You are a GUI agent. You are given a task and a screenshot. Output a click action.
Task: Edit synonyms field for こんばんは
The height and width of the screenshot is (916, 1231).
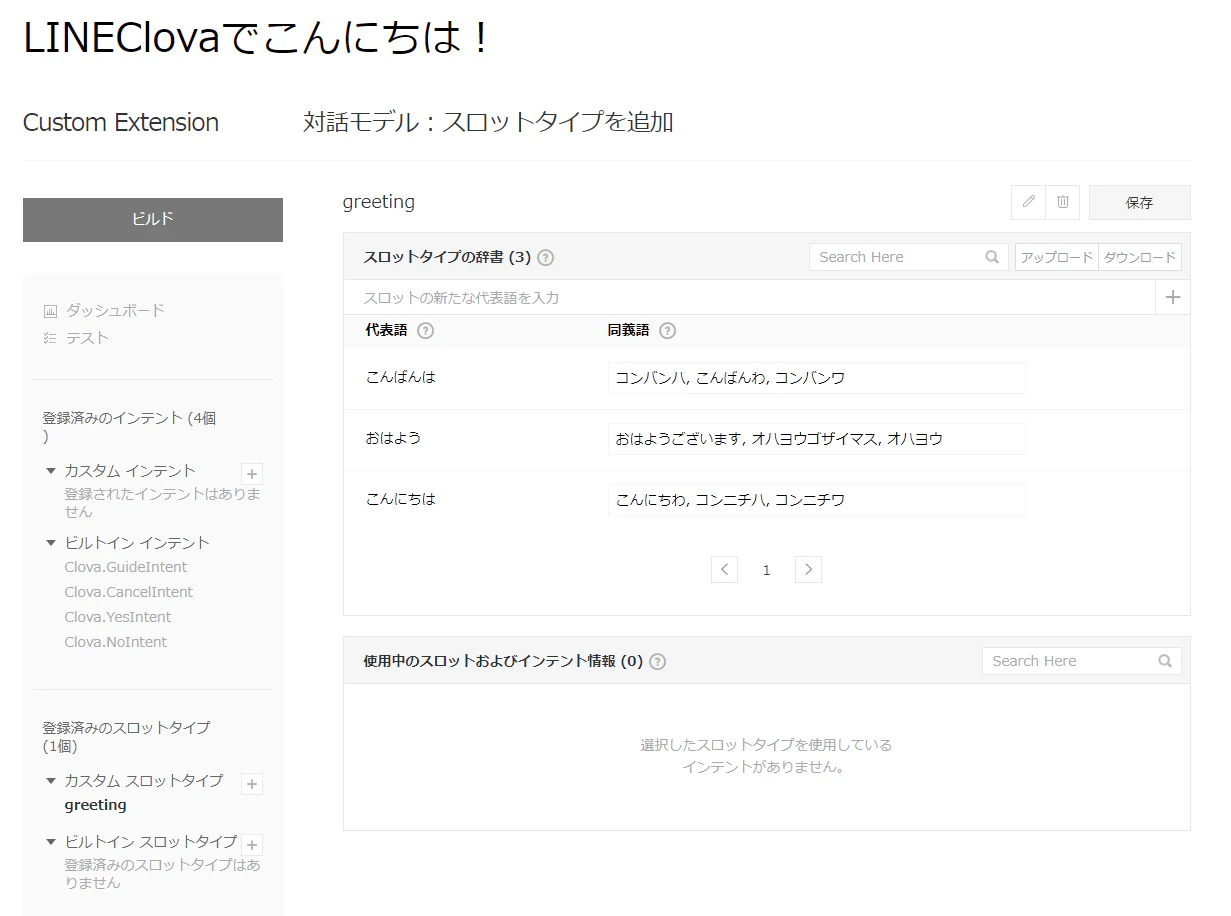coord(817,378)
